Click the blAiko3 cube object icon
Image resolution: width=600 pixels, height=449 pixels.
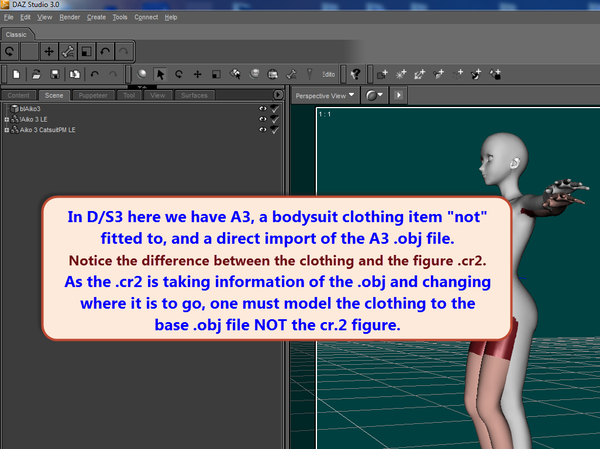[15, 109]
